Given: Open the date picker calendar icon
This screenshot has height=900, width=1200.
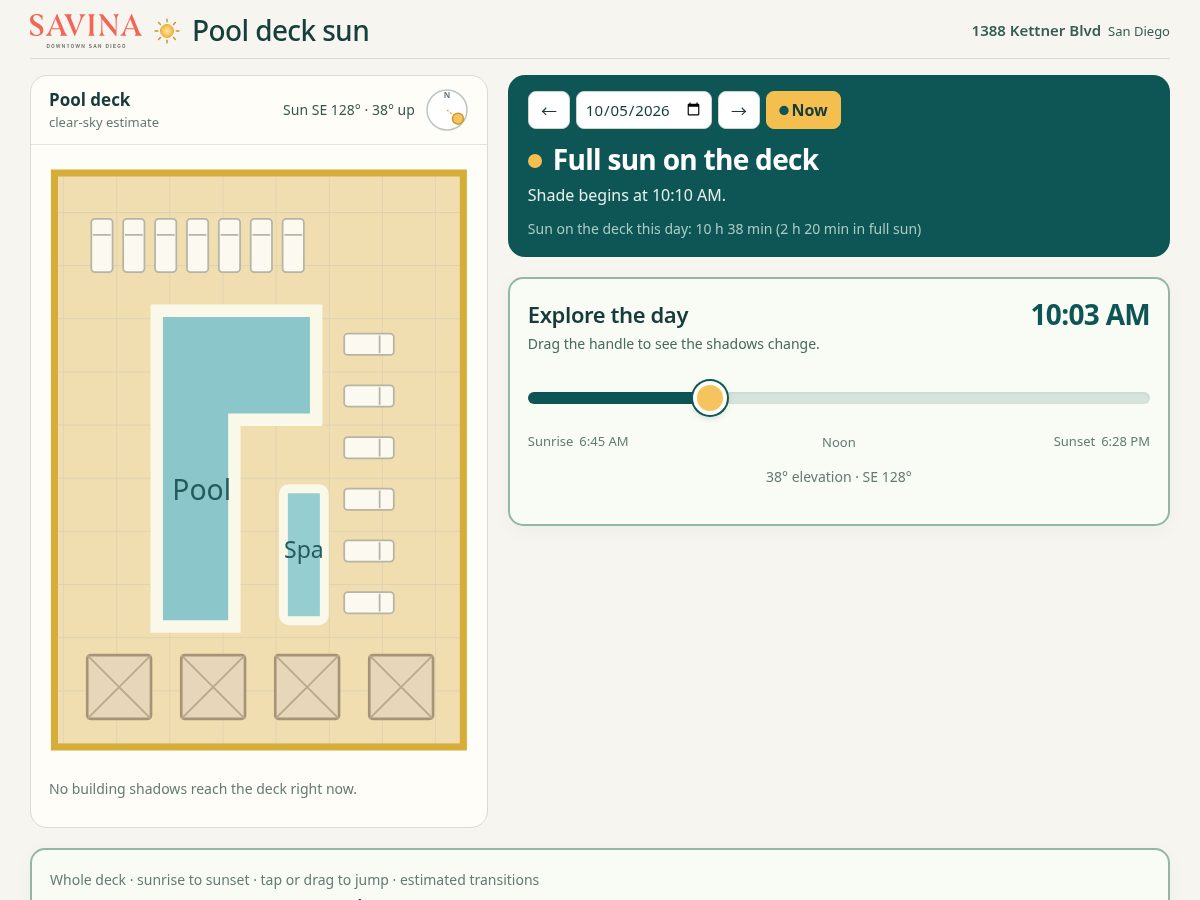Looking at the screenshot, I should click(x=694, y=110).
